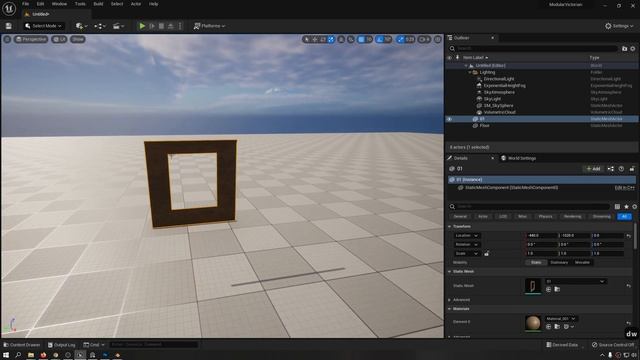Screen dimensions: 640x360
Task: Collapse the Transform section
Action: 450,226
